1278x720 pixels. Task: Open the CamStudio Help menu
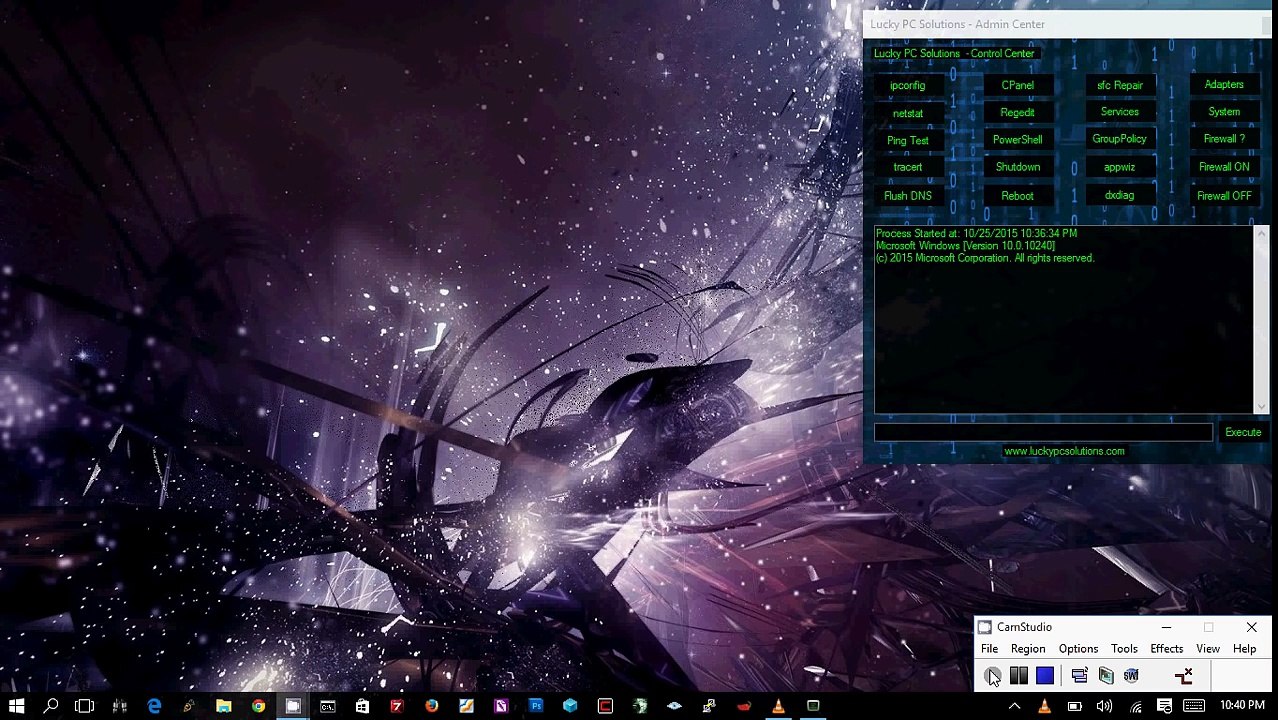[1244, 649]
